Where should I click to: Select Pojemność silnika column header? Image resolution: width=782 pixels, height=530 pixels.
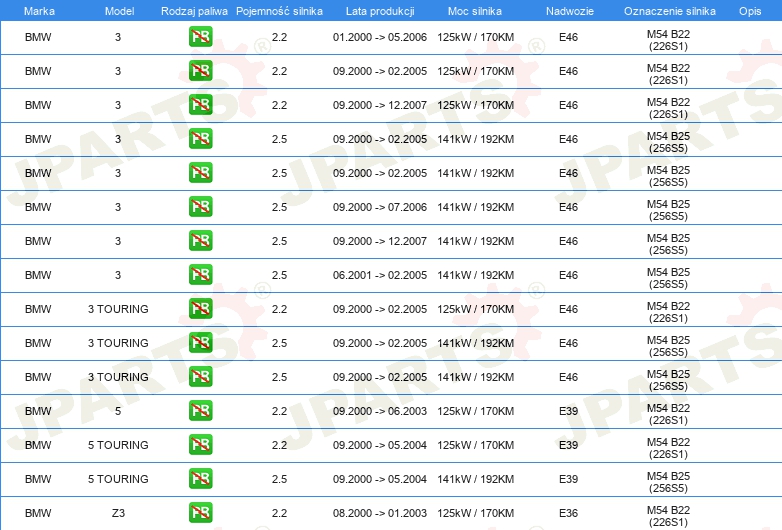pos(279,11)
